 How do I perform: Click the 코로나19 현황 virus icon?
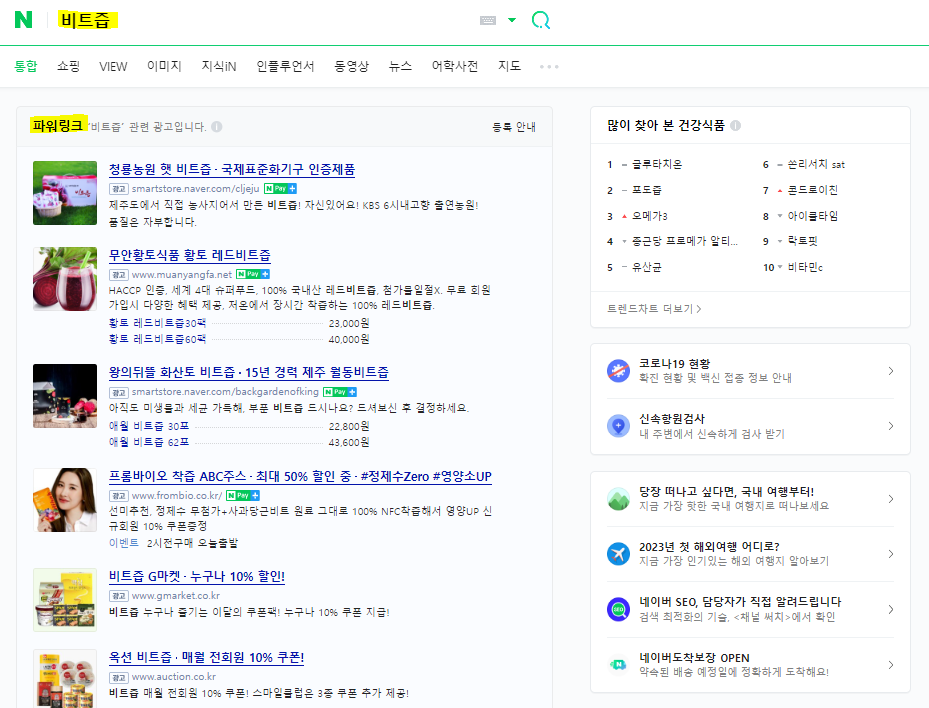[618, 371]
